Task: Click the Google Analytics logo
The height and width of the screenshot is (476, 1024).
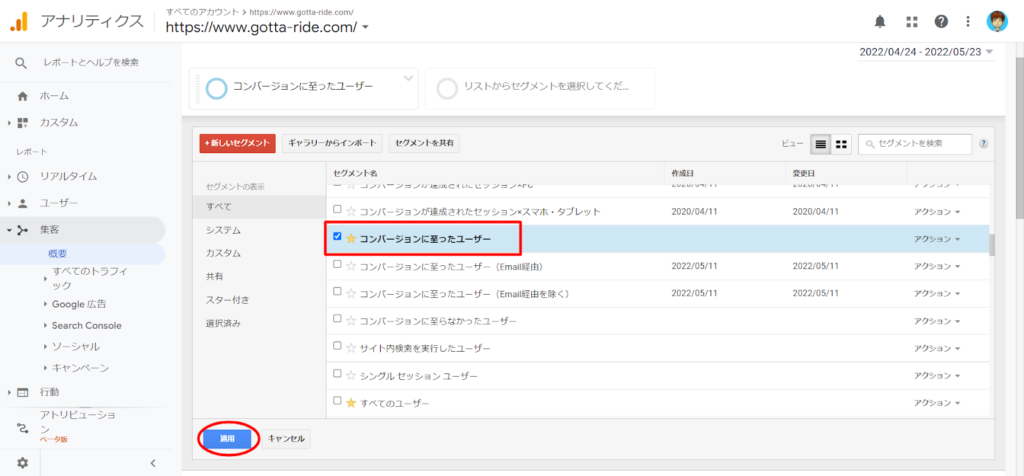Action: (x=18, y=22)
